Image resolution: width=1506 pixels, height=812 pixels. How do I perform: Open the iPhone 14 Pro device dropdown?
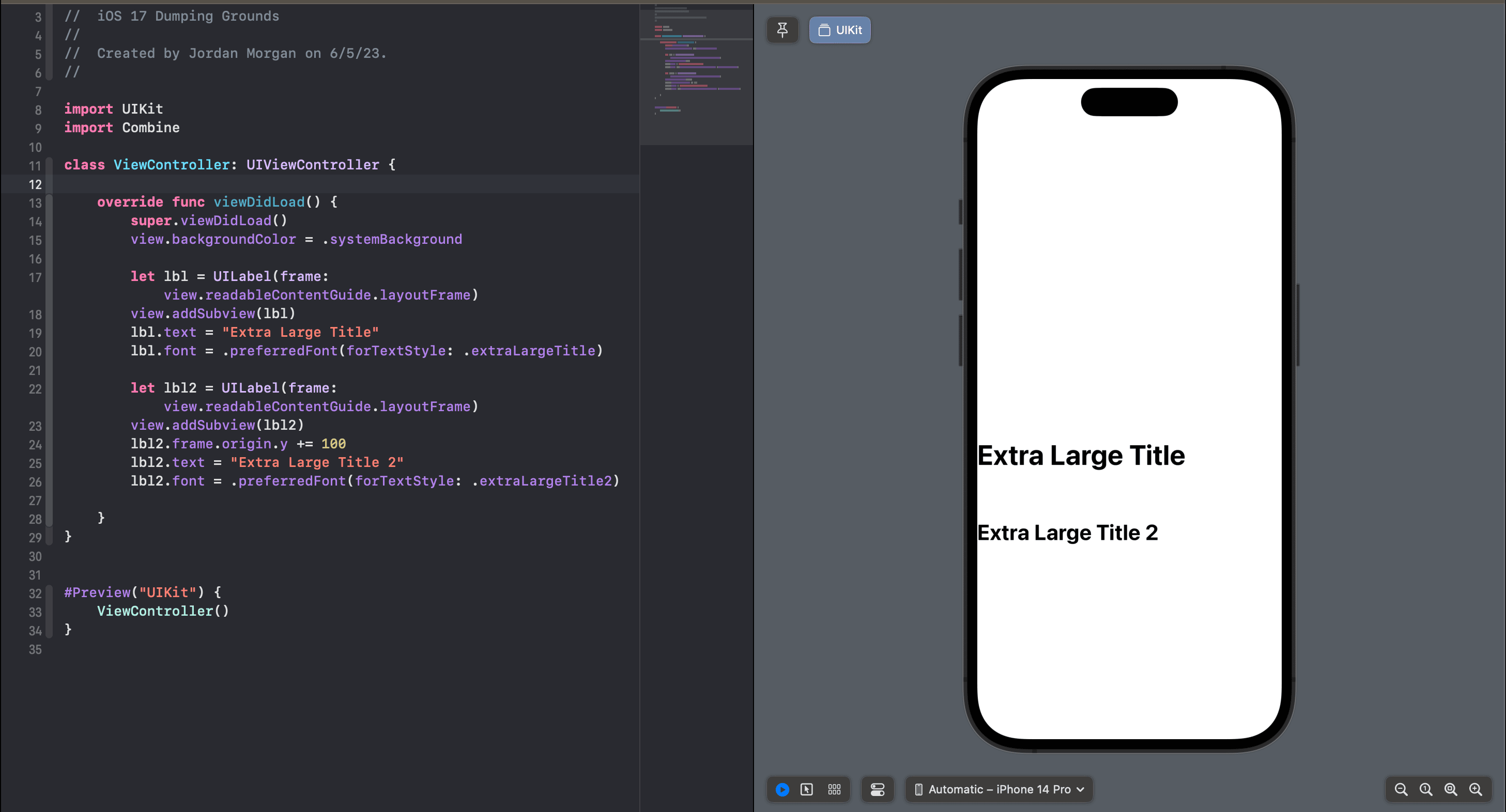(999, 790)
